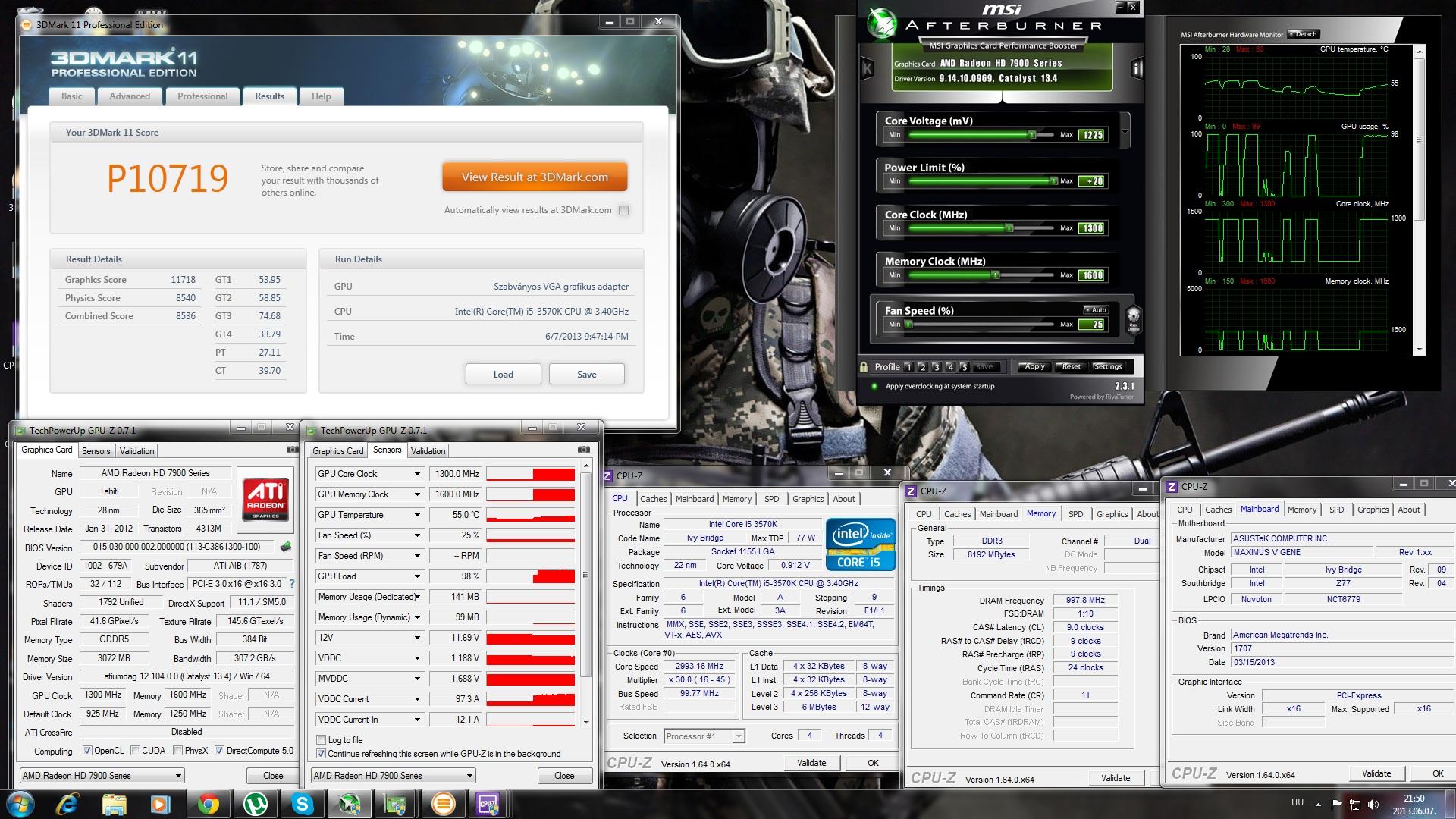
Task: Open Validation tab in GPU-Z Graphics Card window
Action: (x=136, y=450)
